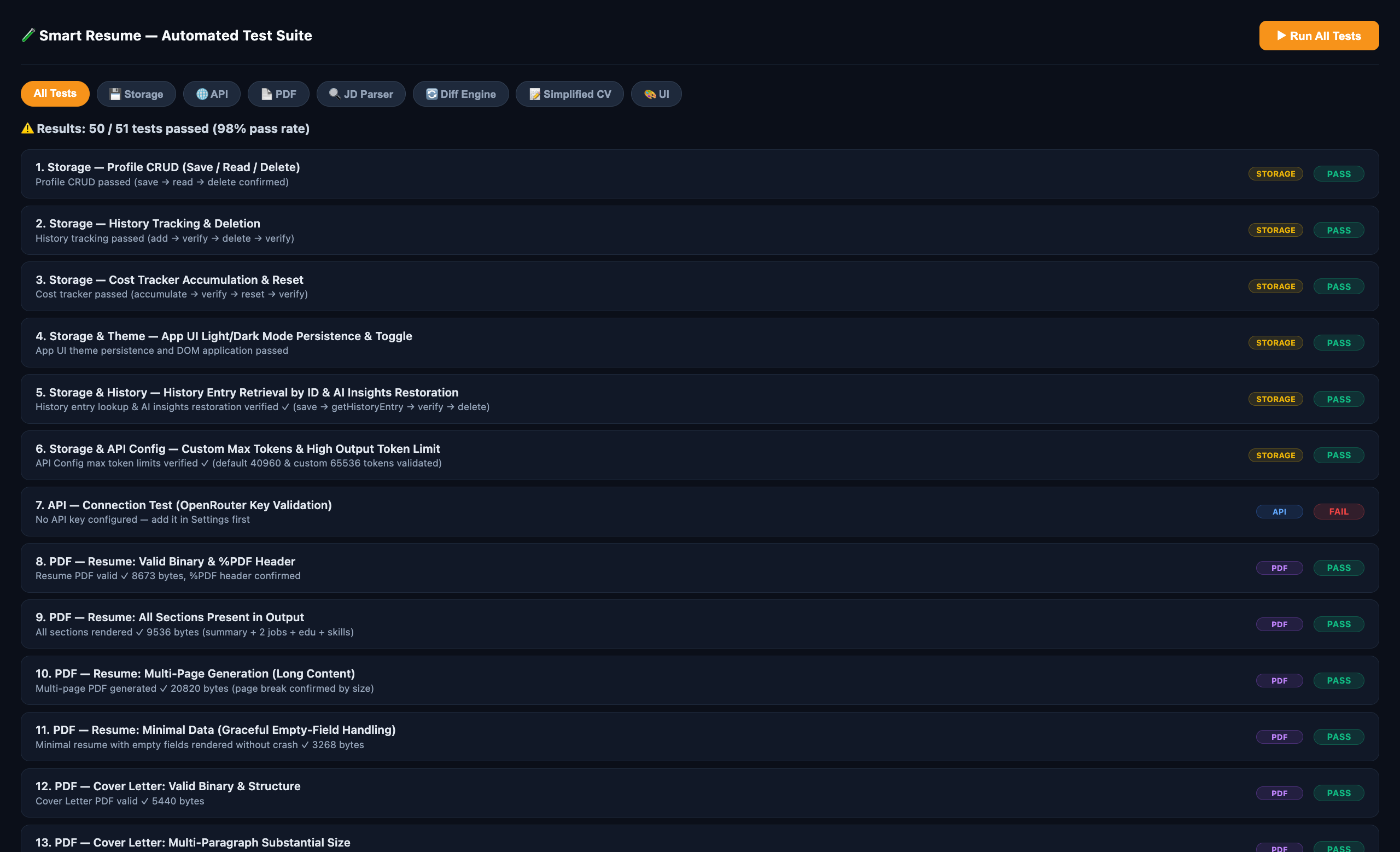Screen dimensions: 1400x852
Task: Filter to Simplified CV tests
Action: pyautogui.click(x=570, y=94)
